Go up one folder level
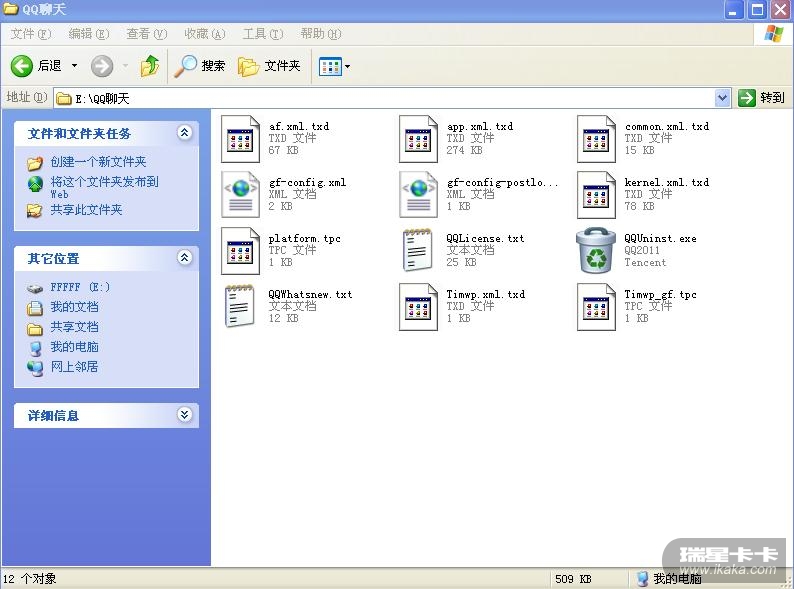Screen dimensions: 794x589 pyautogui.click(x=150, y=66)
